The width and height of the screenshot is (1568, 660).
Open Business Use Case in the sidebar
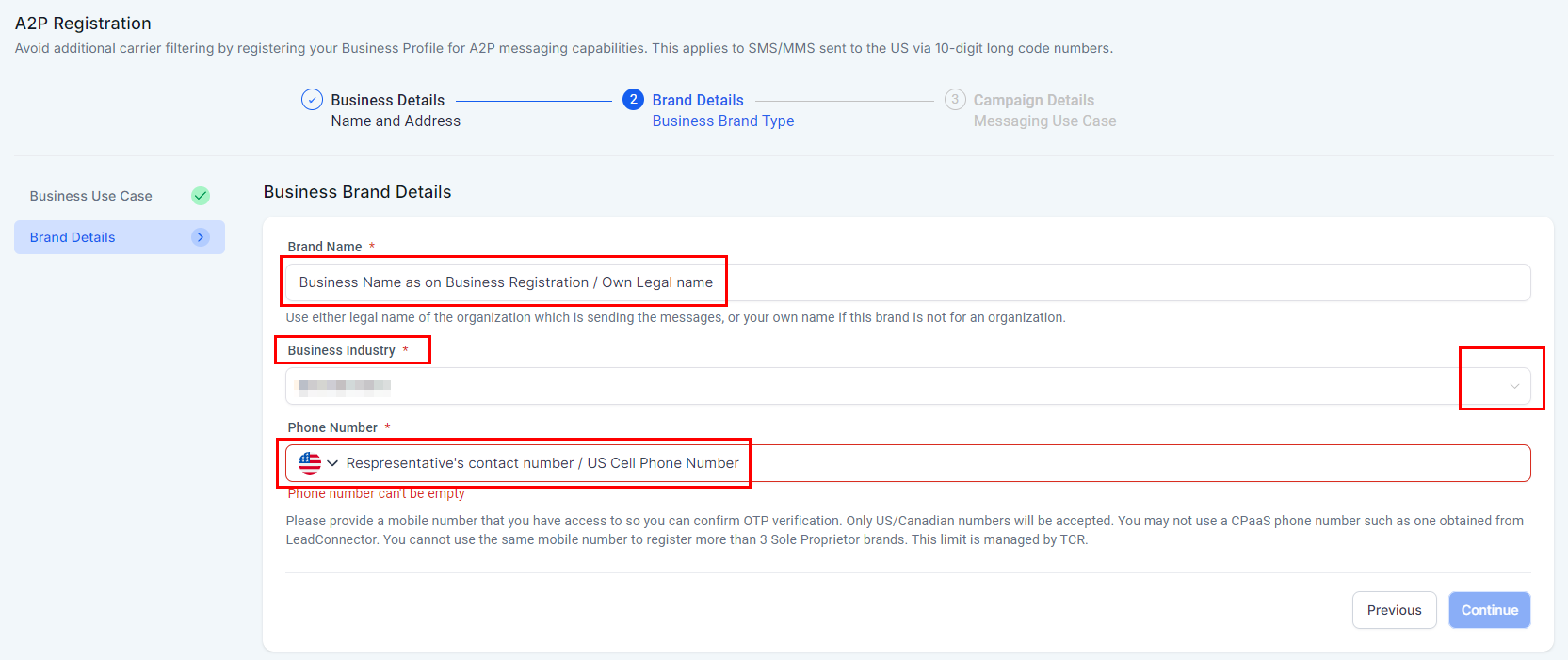(x=91, y=196)
